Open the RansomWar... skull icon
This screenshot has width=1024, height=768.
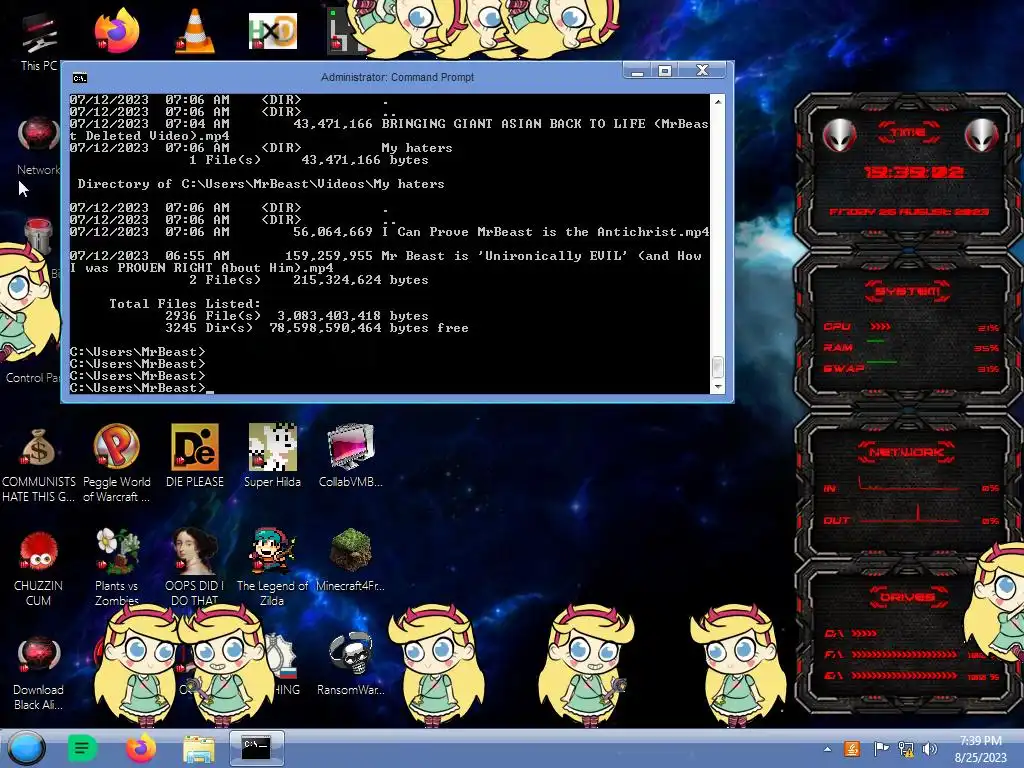[351, 664]
